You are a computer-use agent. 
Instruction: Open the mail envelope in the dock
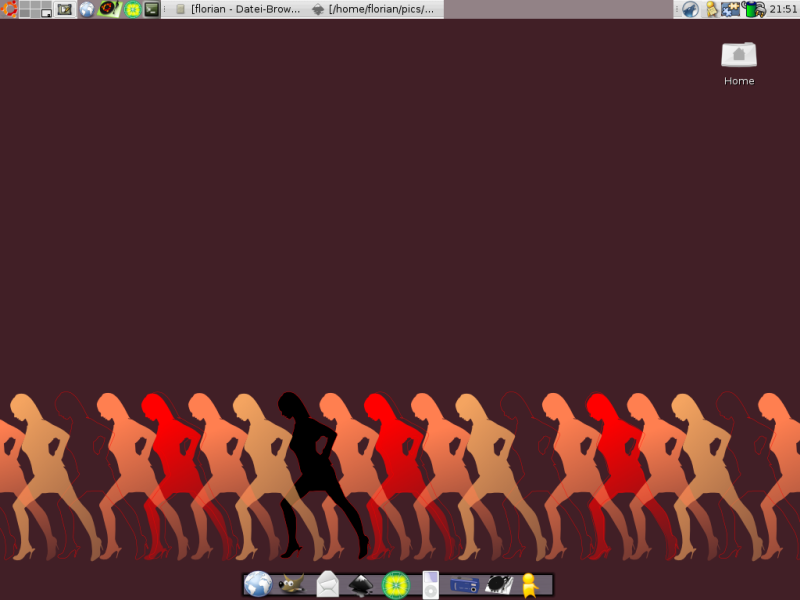328,584
